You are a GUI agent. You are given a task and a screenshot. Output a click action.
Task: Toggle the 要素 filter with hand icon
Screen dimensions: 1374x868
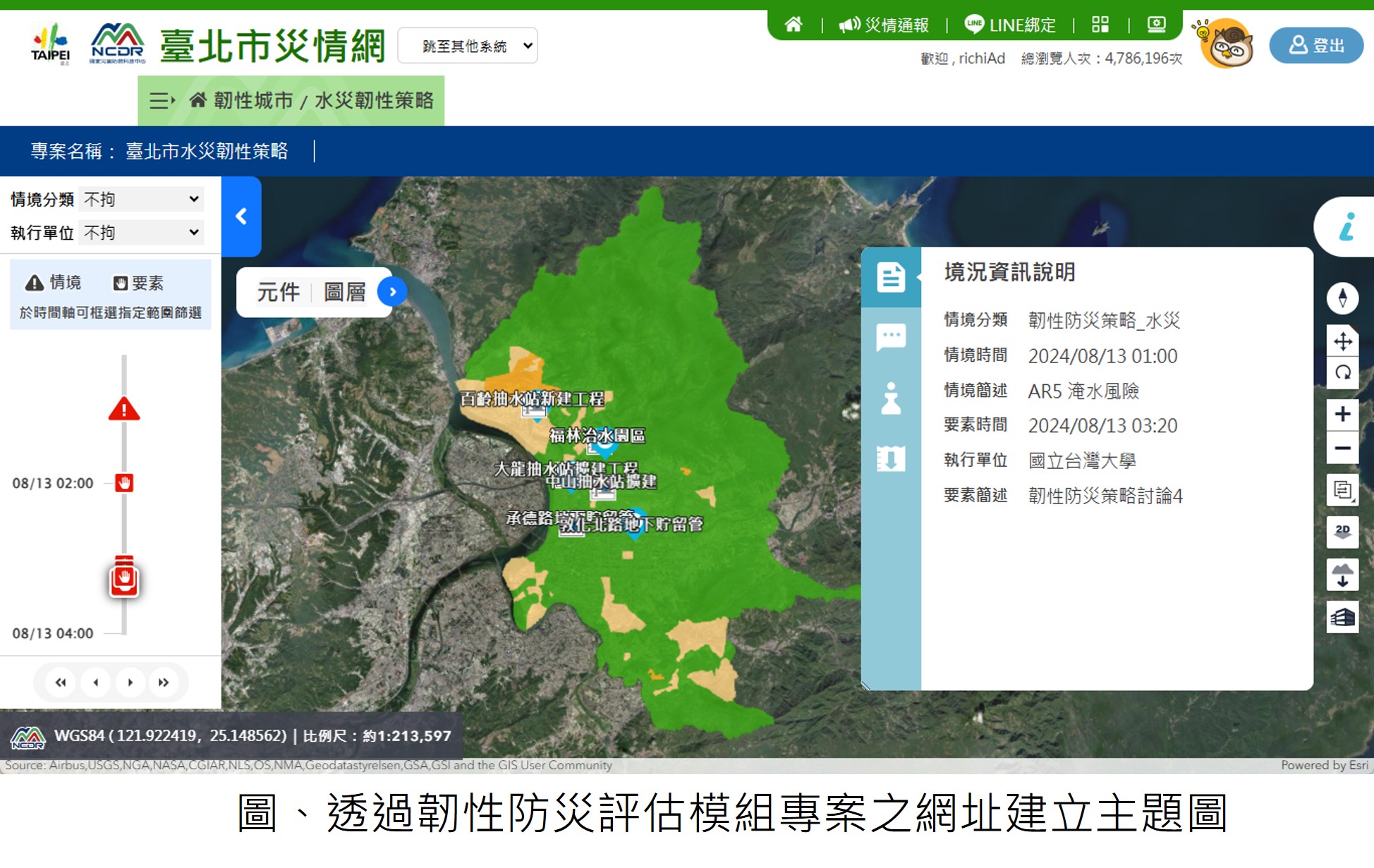(138, 283)
